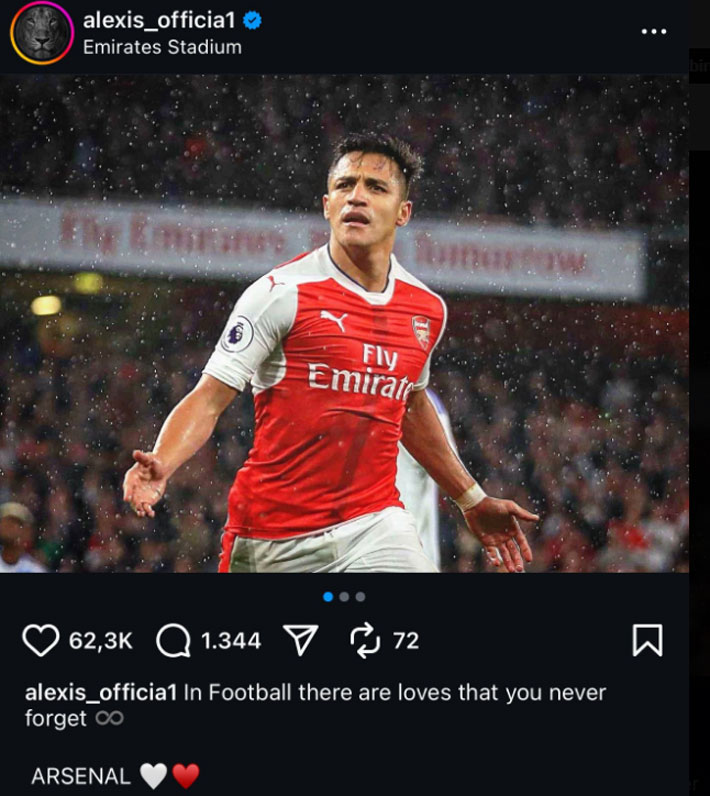Open alexis_officia1 profile from header username
The height and width of the screenshot is (796, 710).
pyautogui.click(x=159, y=21)
